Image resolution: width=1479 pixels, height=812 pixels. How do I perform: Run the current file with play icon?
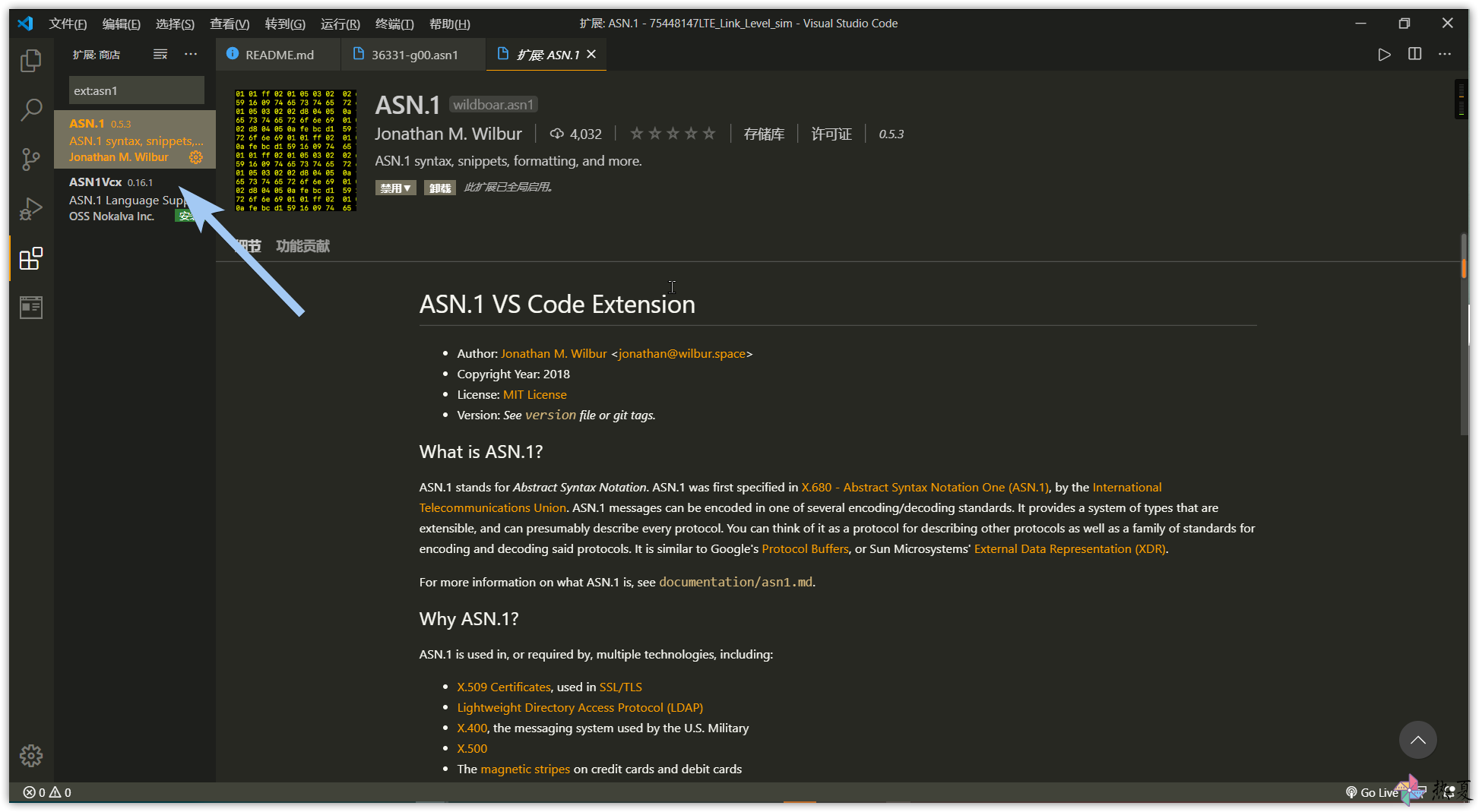[1384, 55]
